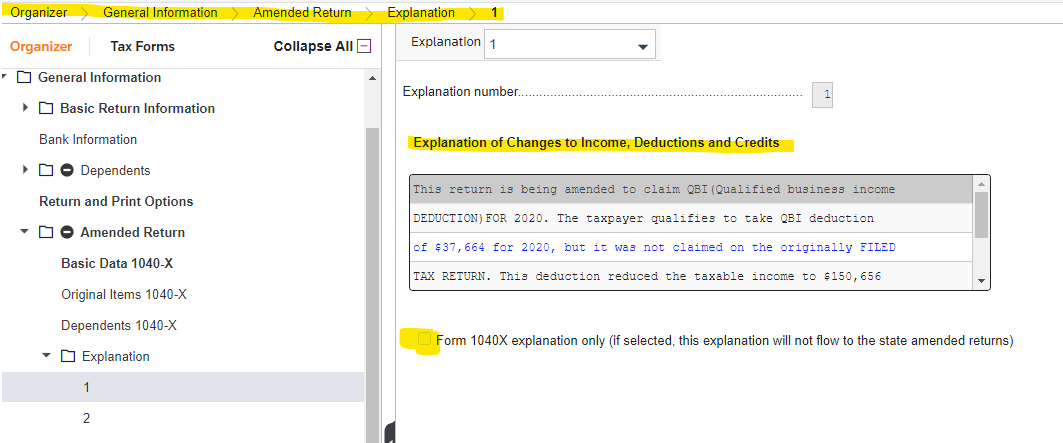Image resolution: width=1063 pixels, height=443 pixels.
Task: Click the Explanation breadcrumb
Action: pyautogui.click(x=421, y=12)
